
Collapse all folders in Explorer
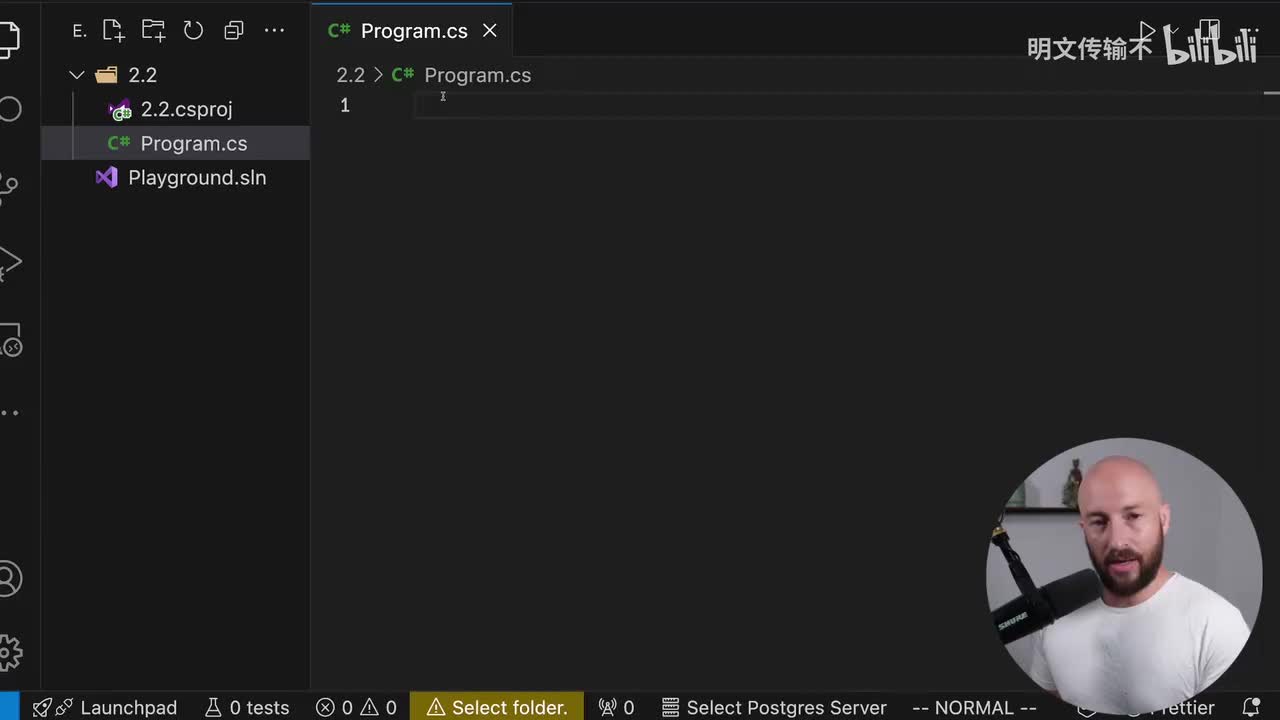234,30
